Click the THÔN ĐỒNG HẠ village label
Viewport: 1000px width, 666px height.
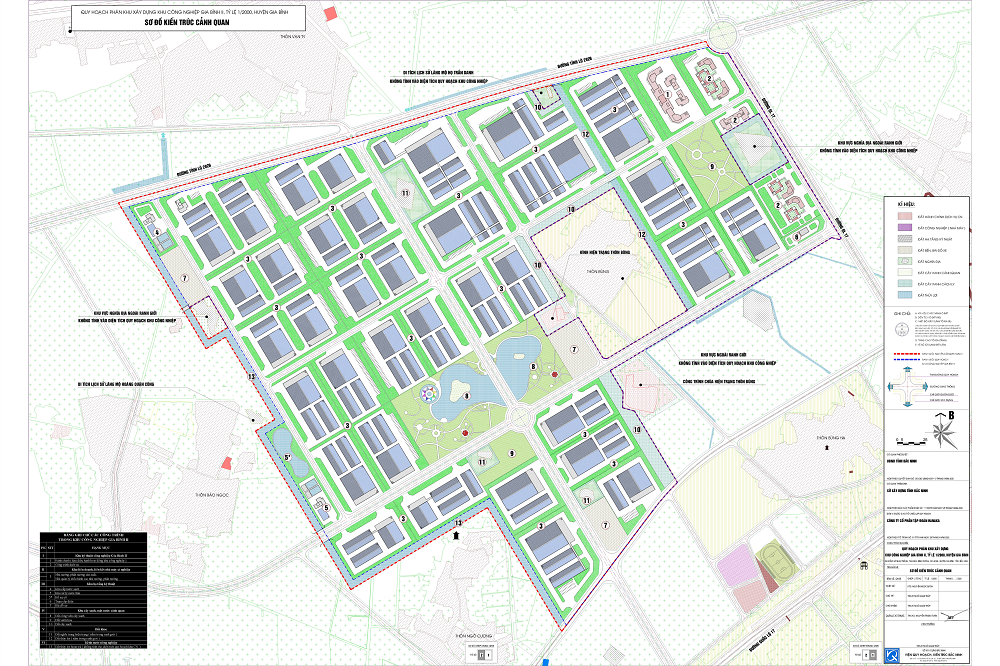[831, 438]
